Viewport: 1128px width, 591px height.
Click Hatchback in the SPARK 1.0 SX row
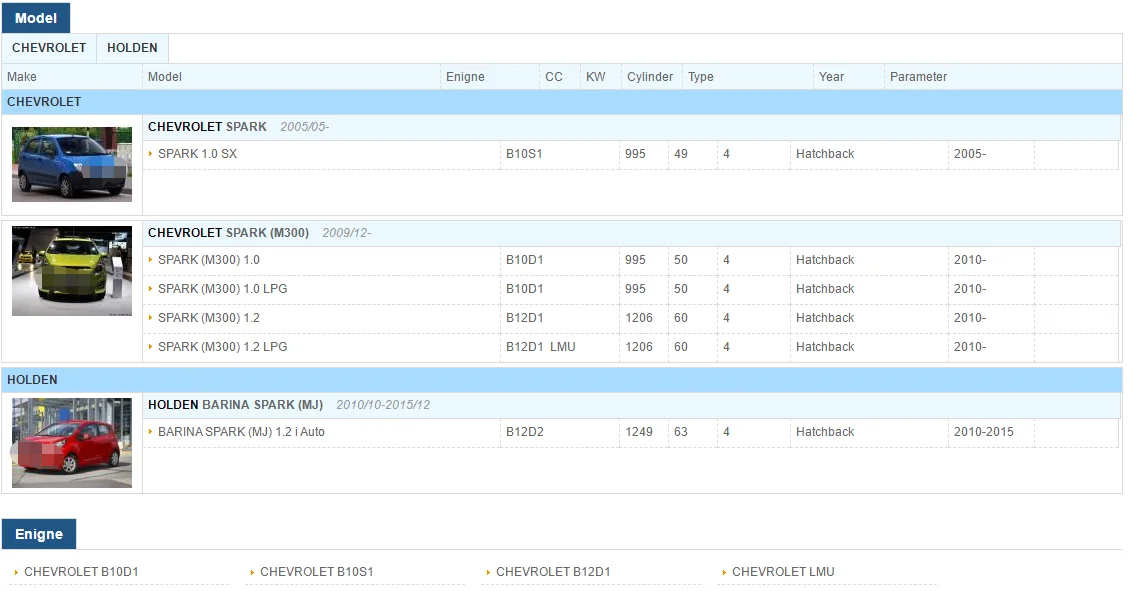pos(825,154)
